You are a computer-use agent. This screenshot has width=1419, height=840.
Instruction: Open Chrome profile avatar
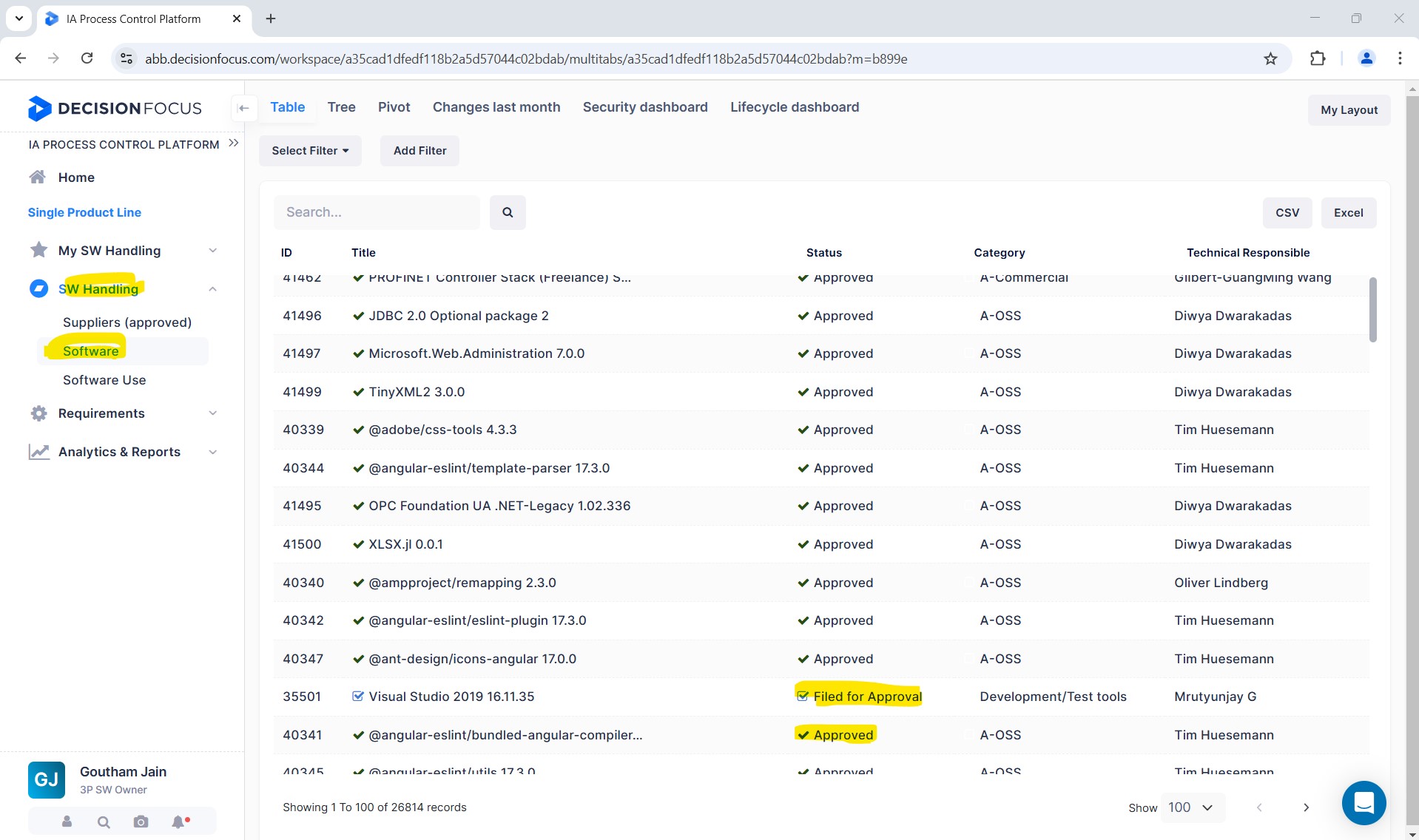coord(1366,58)
